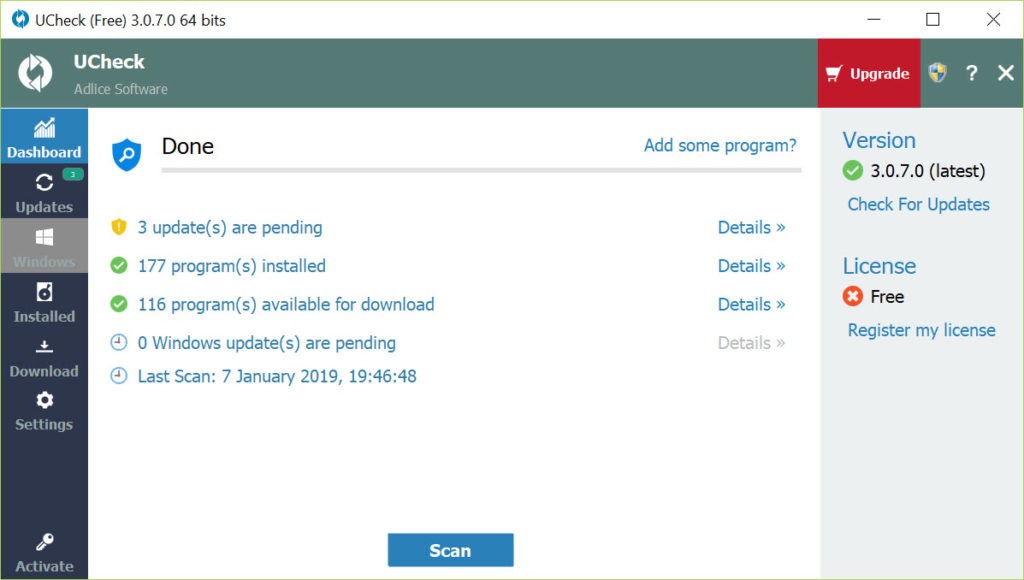Screen dimensions: 1024x580
Task: Click Details for Windows updates pending
Action: coord(751,343)
